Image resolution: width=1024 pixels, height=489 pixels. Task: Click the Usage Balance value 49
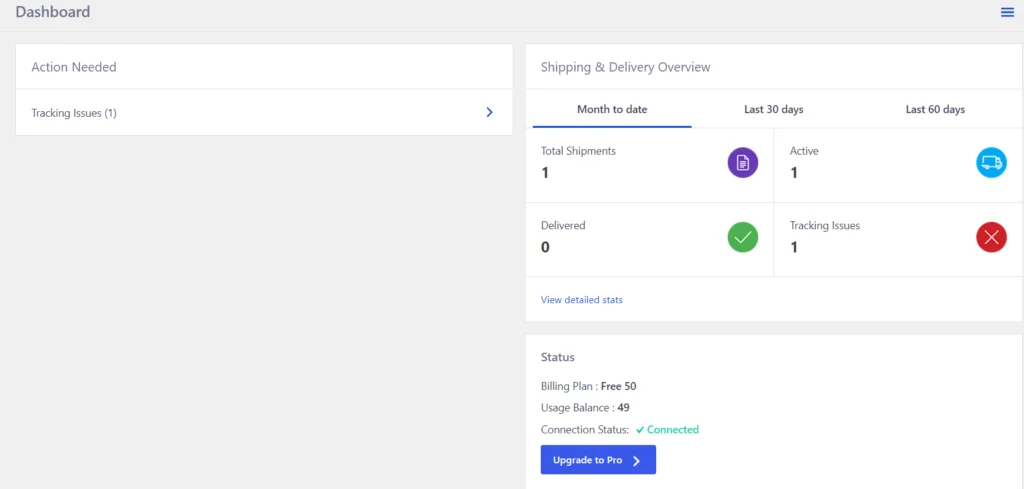click(623, 408)
